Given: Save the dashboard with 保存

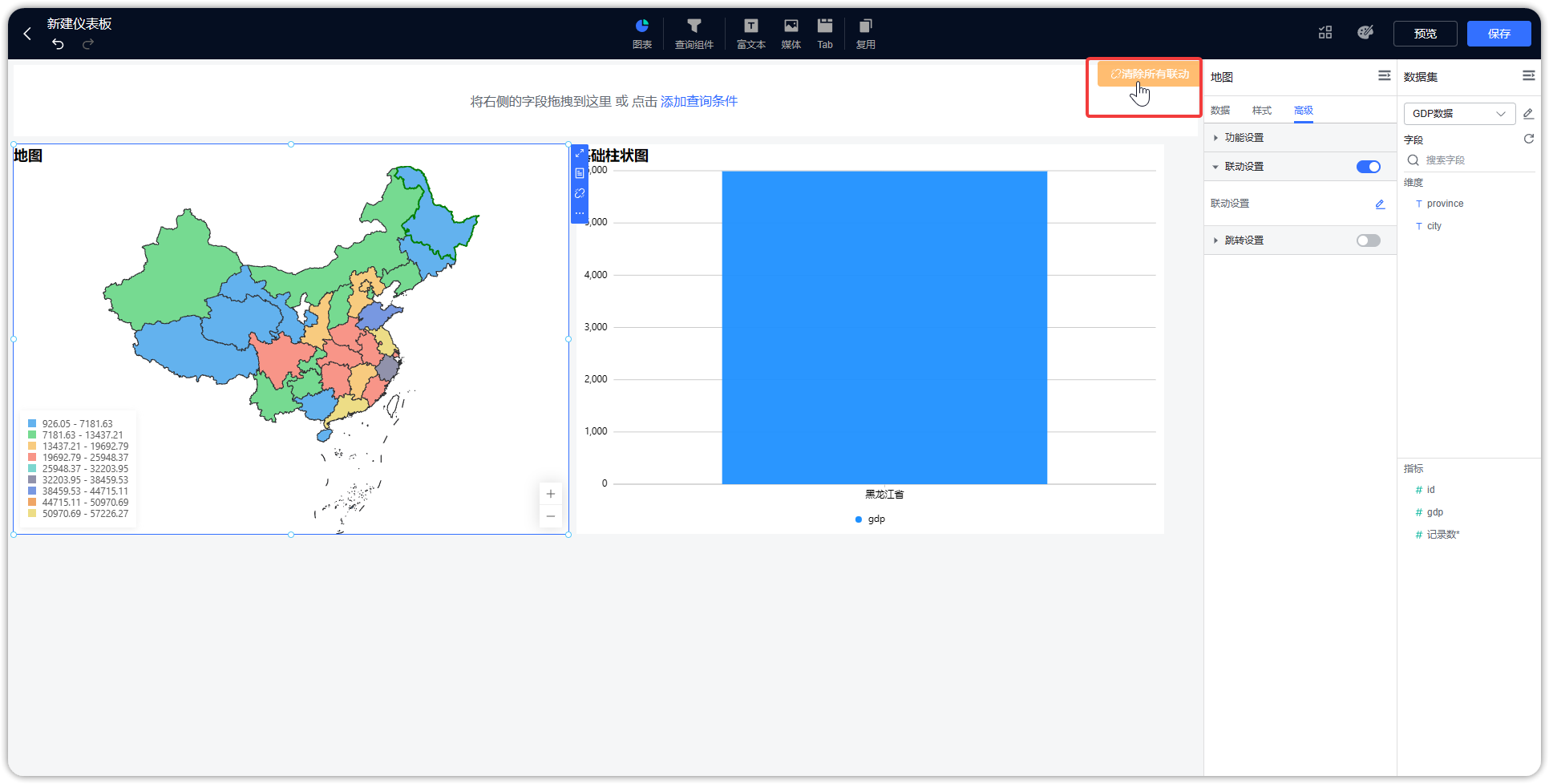Looking at the screenshot, I should (1499, 34).
